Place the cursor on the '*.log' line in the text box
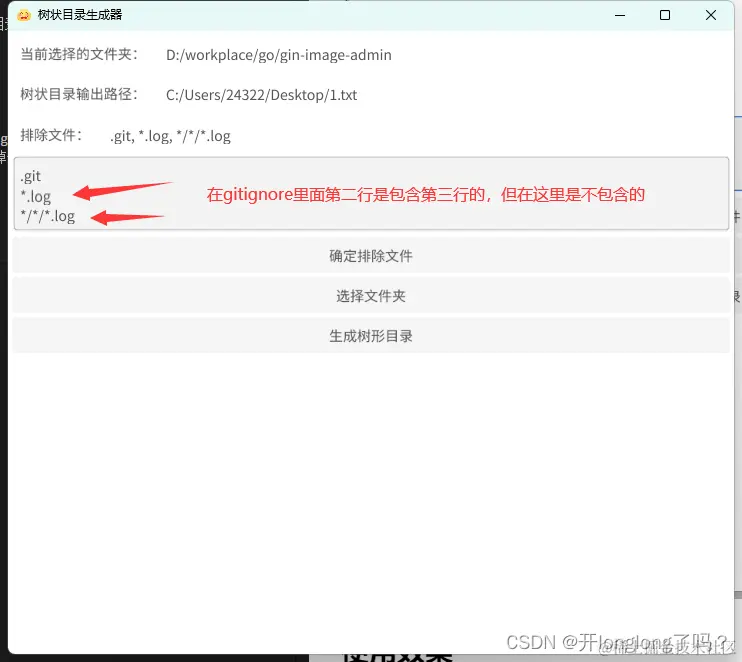Viewport: 742px width, 662px height. pos(35,196)
